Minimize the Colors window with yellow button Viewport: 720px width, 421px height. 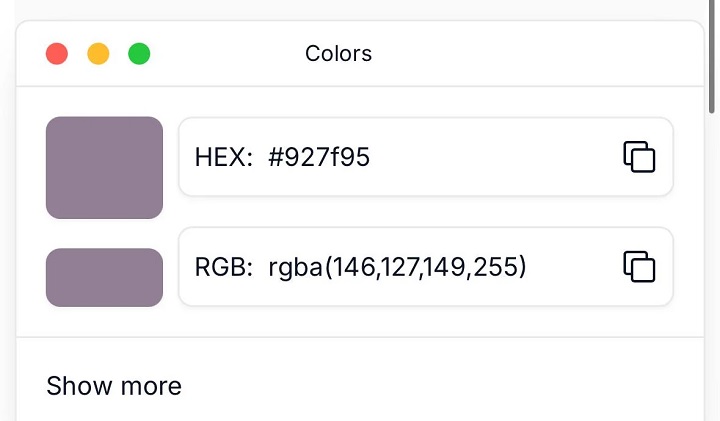pyautogui.click(x=98, y=54)
